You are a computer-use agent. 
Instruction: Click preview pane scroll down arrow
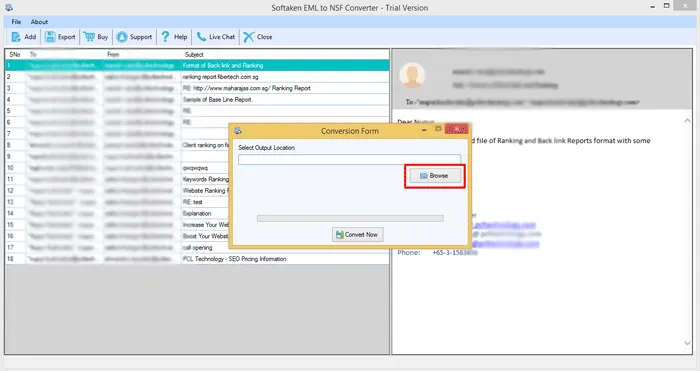[x=687, y=343]
